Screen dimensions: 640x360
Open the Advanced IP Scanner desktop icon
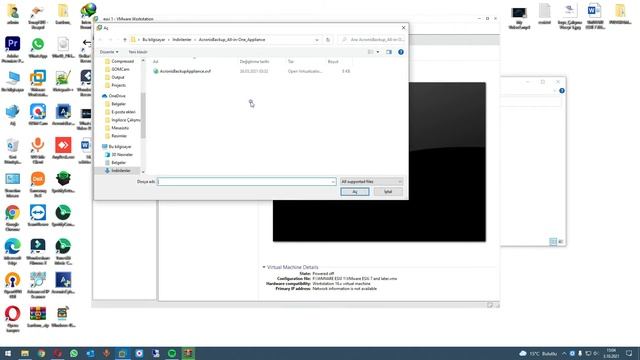tap(38, 285)
